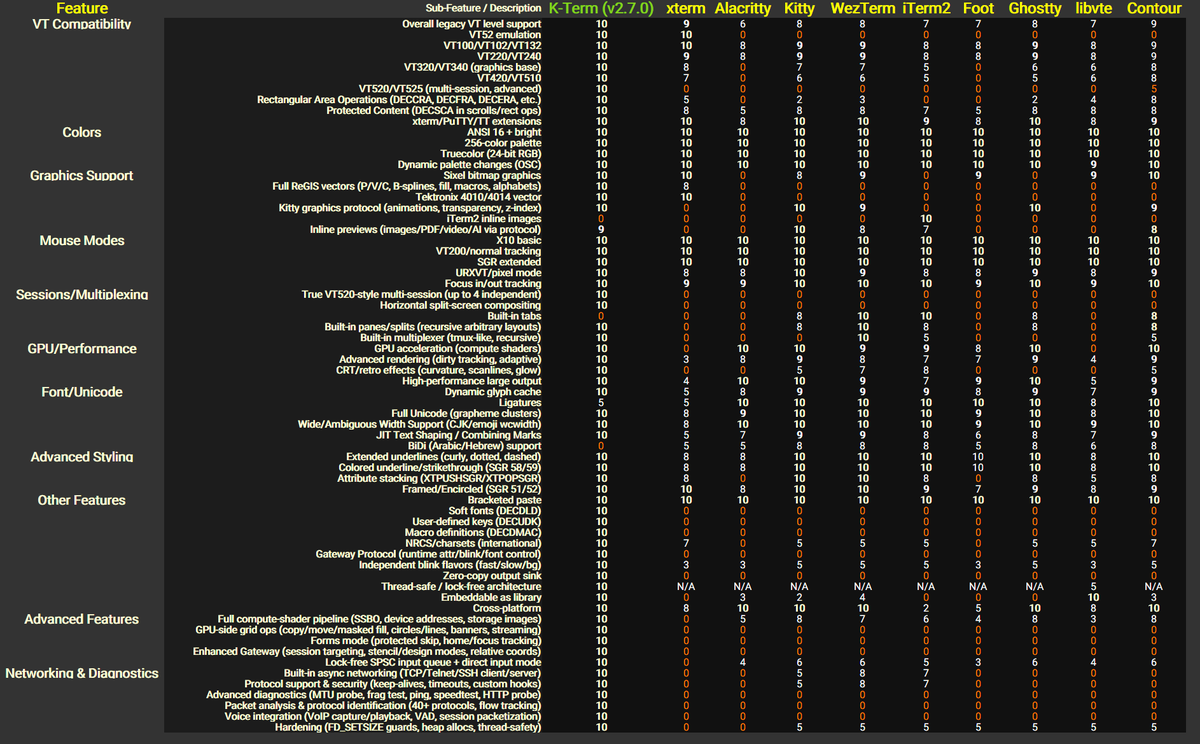Select the "256-color palette" row label
Image resolution: width=1200 pixels, height=744 pixels.
point(503,143)
